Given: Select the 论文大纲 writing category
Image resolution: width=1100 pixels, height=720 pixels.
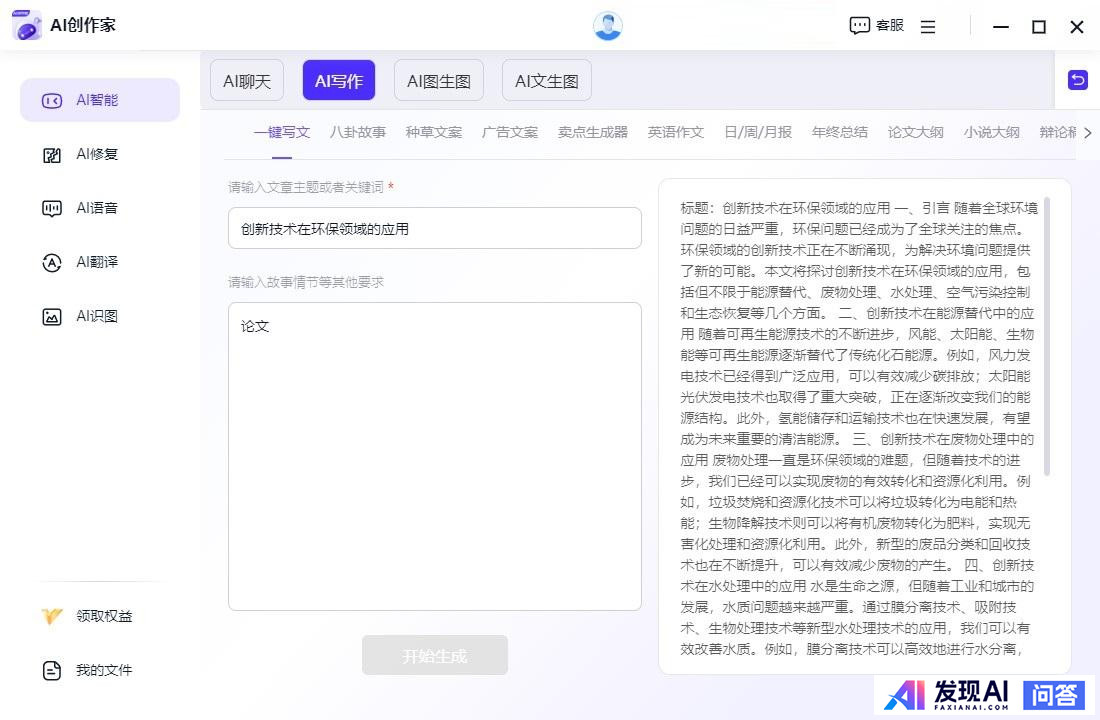Looking at the screenshot, I should pyautogui.click(x=915, y=132).
